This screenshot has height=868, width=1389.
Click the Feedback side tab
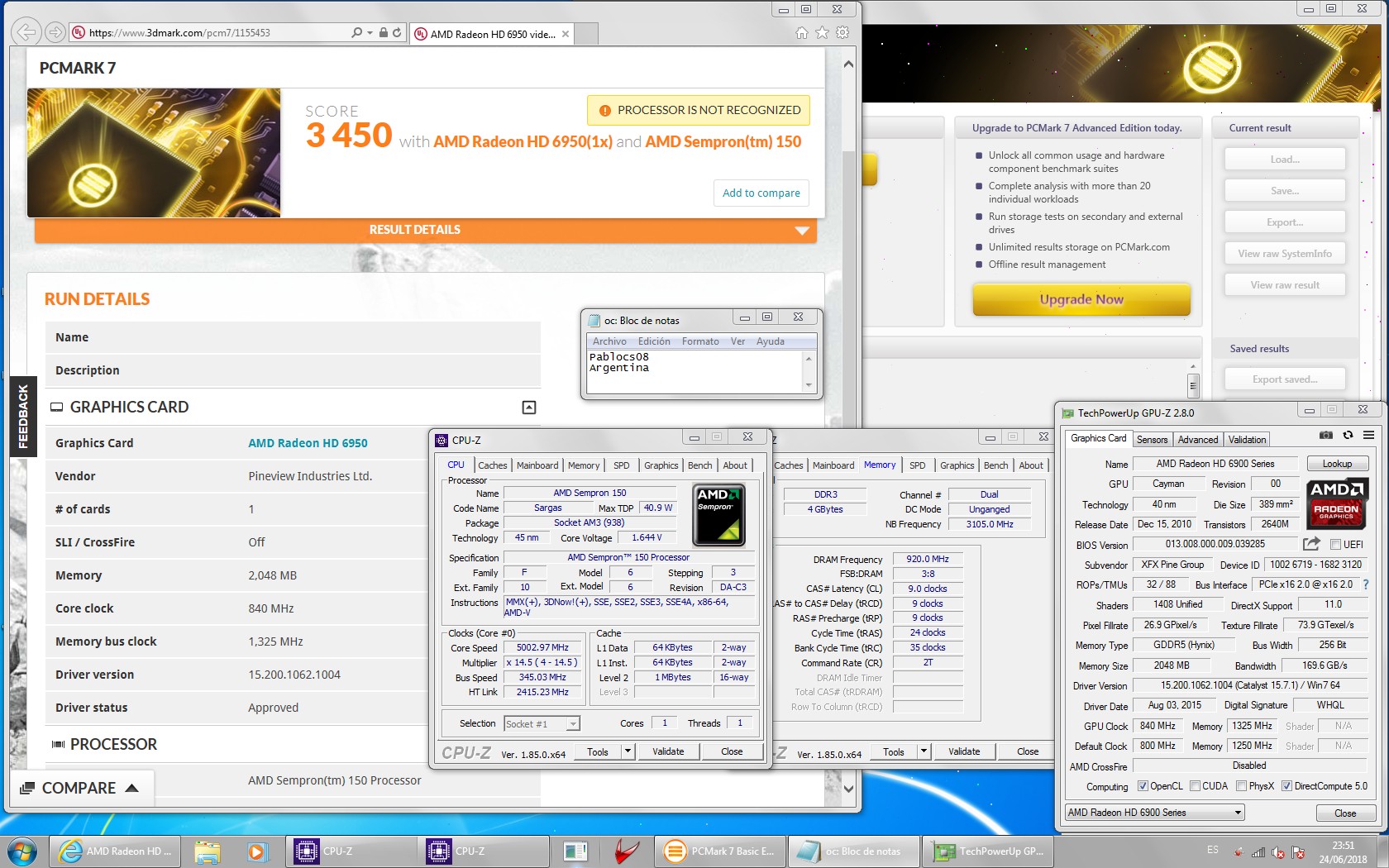pyautogui.click(x=22, y=416)
